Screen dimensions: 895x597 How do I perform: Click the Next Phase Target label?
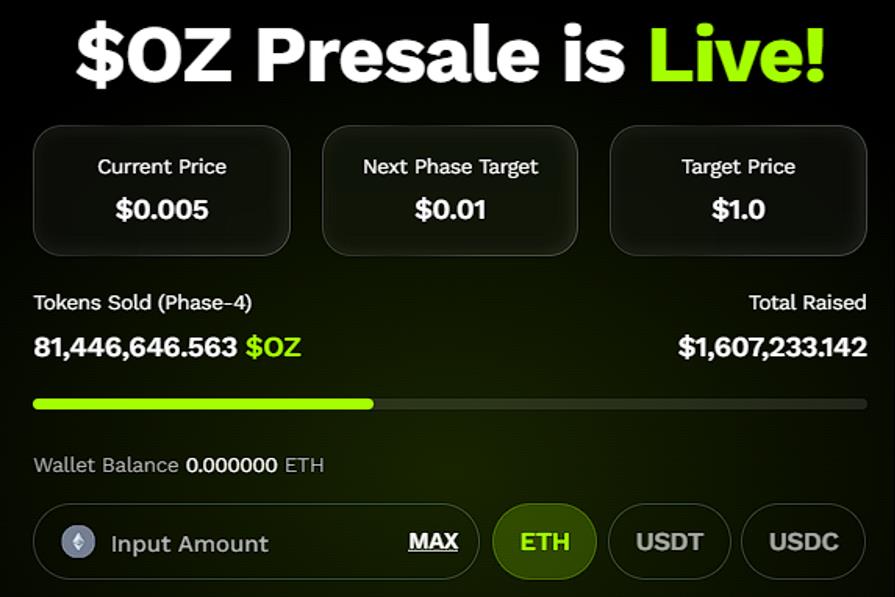click(450, 167)
